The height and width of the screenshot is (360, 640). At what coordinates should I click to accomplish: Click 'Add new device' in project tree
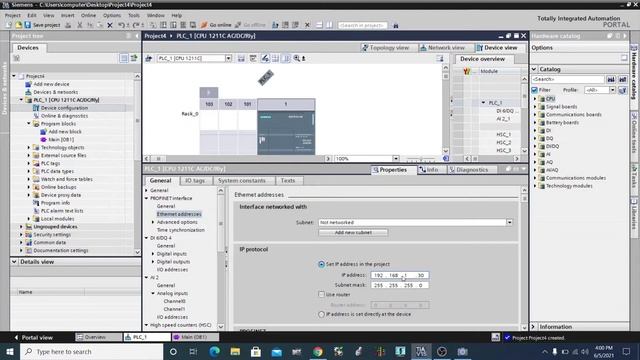point(51,84)
